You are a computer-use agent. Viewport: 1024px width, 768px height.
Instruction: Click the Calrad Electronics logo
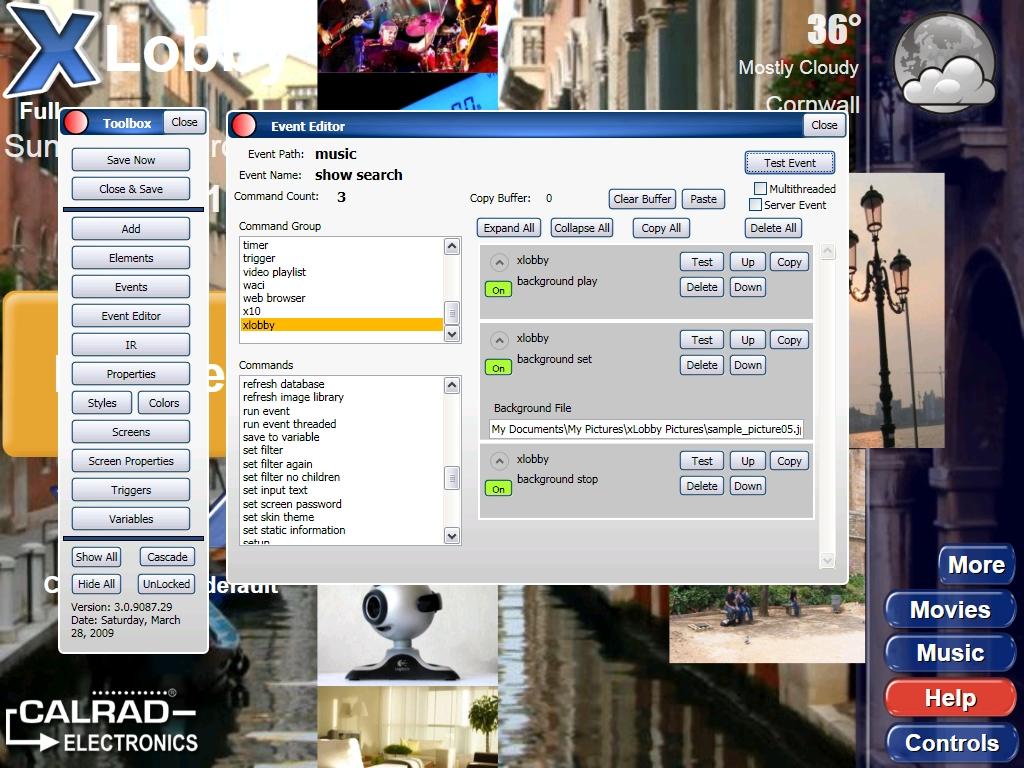point(101,722)
